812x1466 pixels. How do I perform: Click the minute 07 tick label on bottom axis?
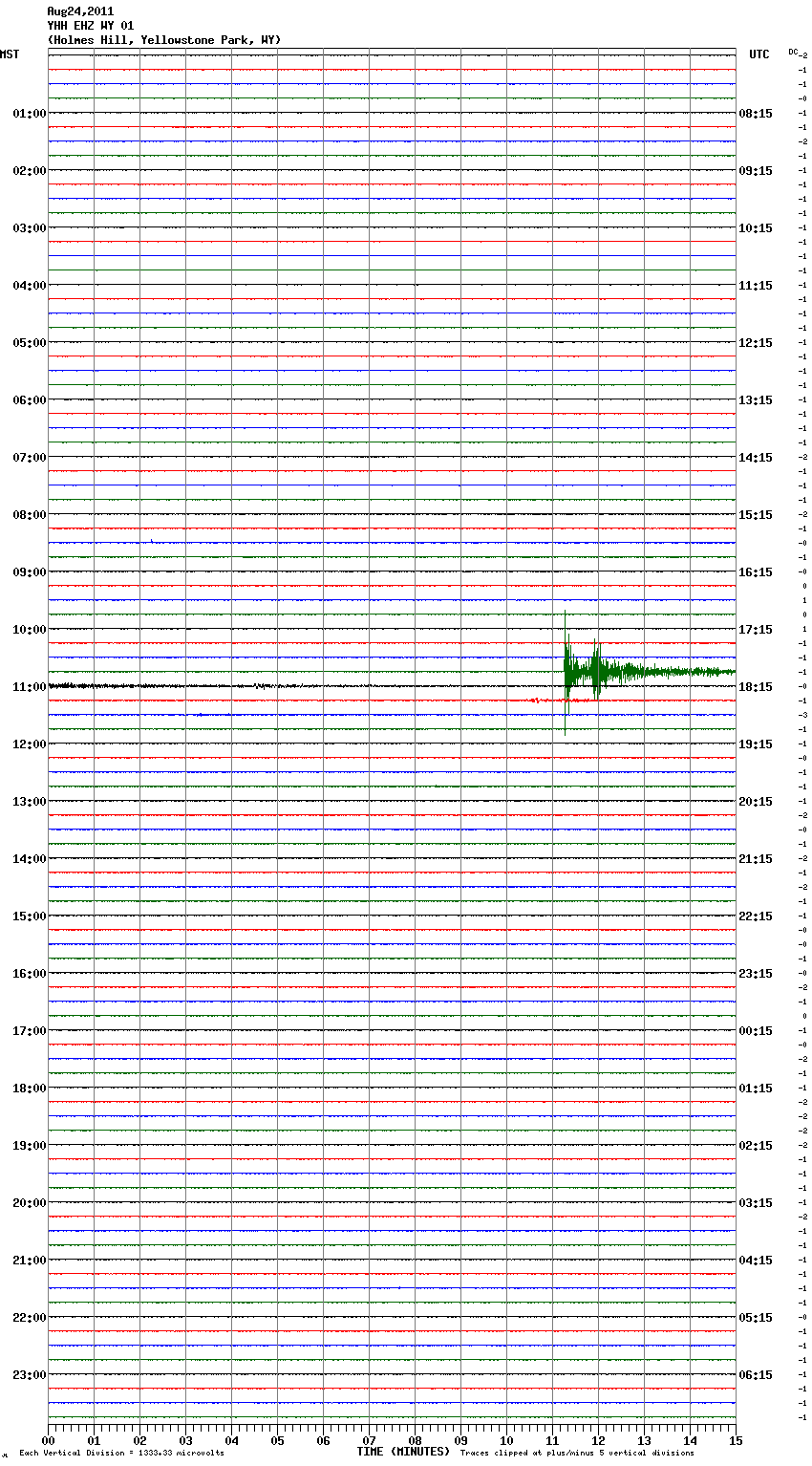tap(369, 1440)
